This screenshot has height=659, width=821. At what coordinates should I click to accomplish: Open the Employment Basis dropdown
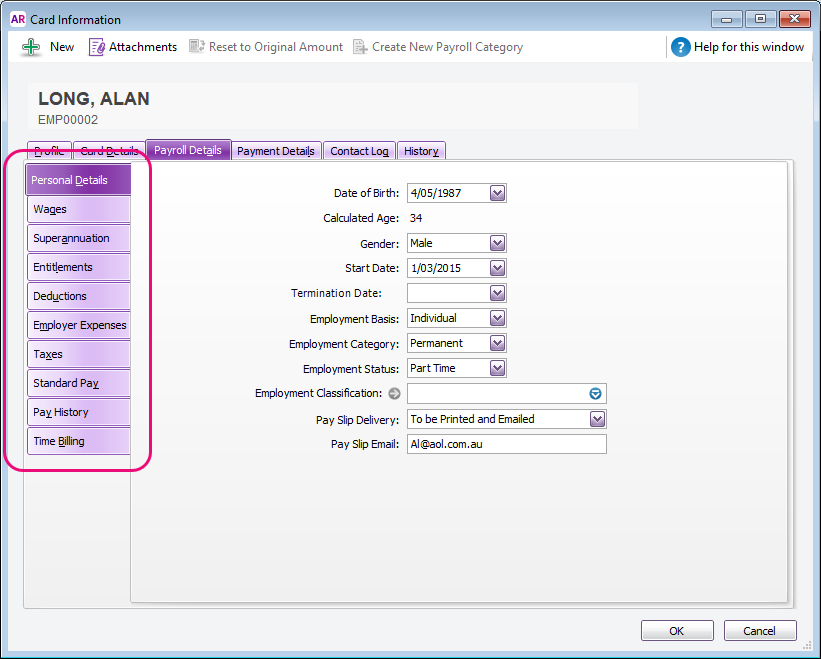coord(497,318)
